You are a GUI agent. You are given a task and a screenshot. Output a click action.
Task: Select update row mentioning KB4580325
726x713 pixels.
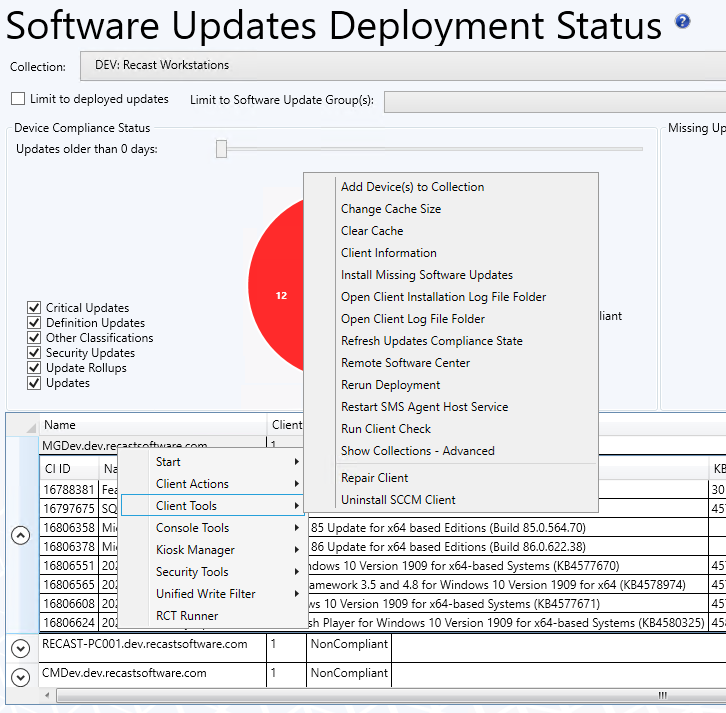tap(506, 622)
